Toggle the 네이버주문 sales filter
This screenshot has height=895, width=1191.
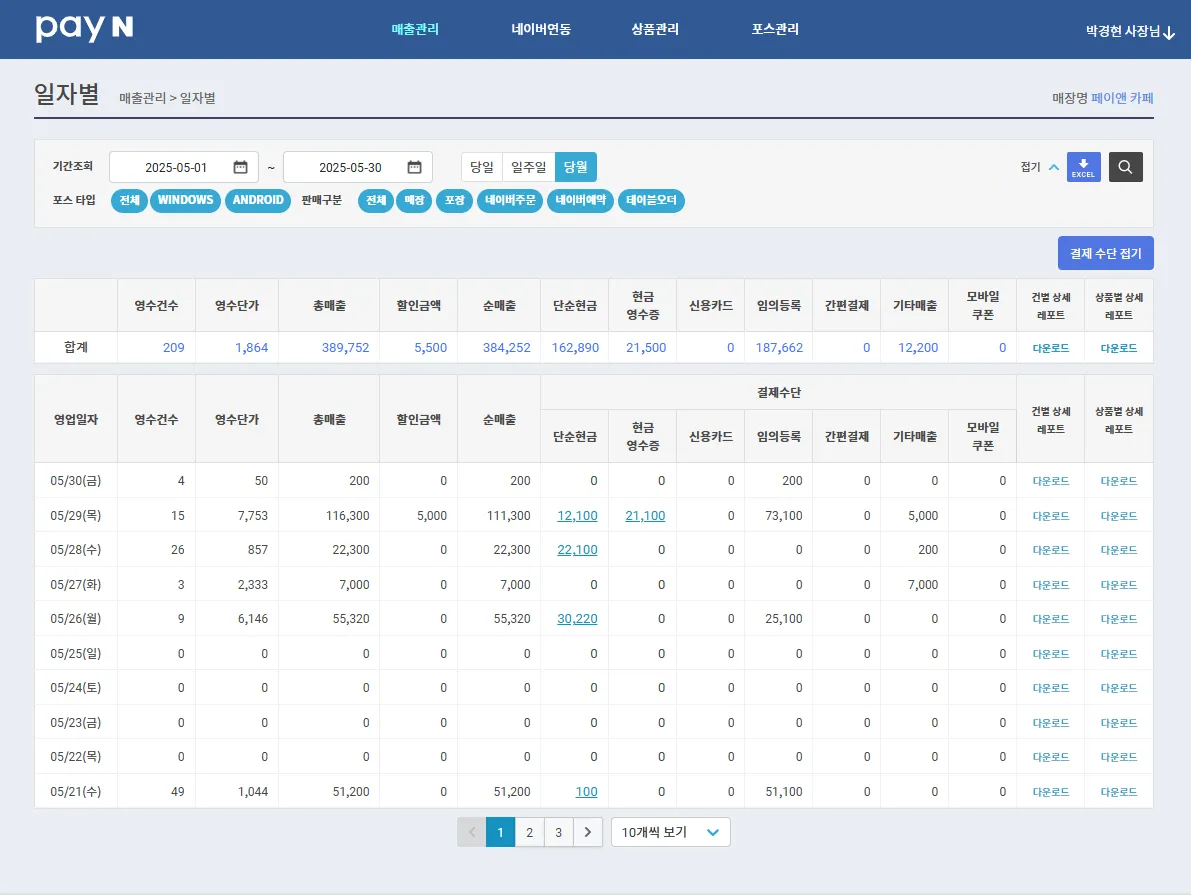click(510, 200)
